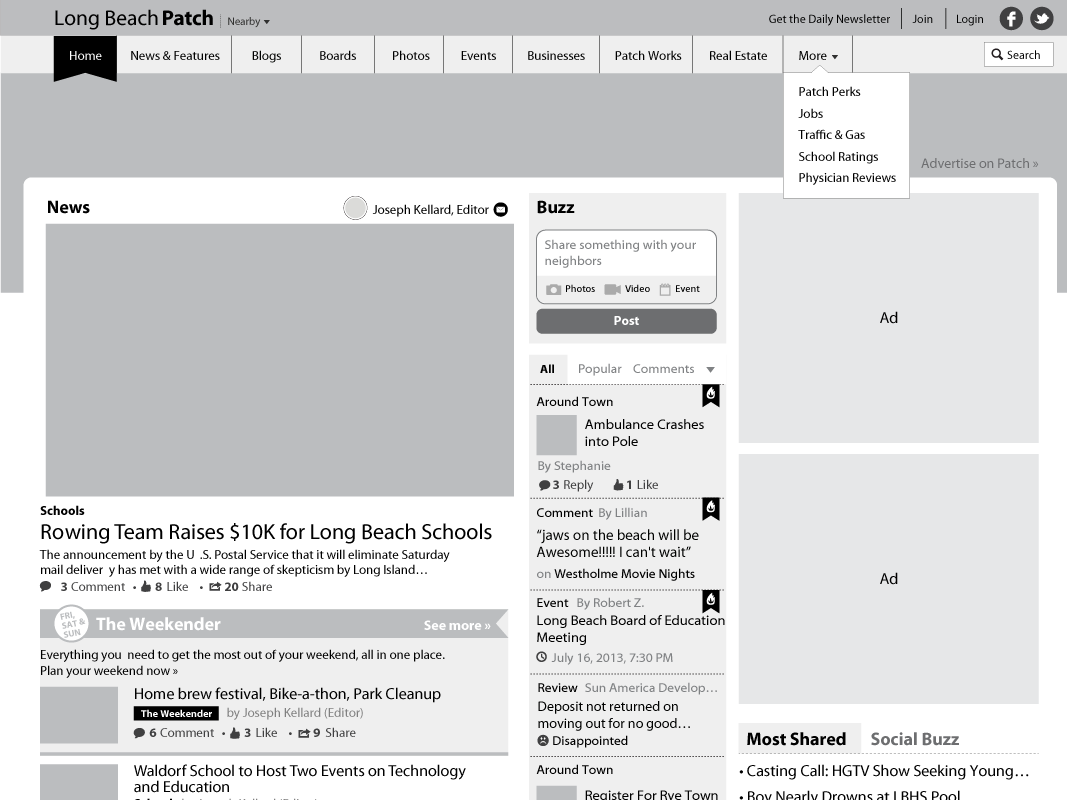Open Rowing Team Raises $10K headline

(266, 532)
